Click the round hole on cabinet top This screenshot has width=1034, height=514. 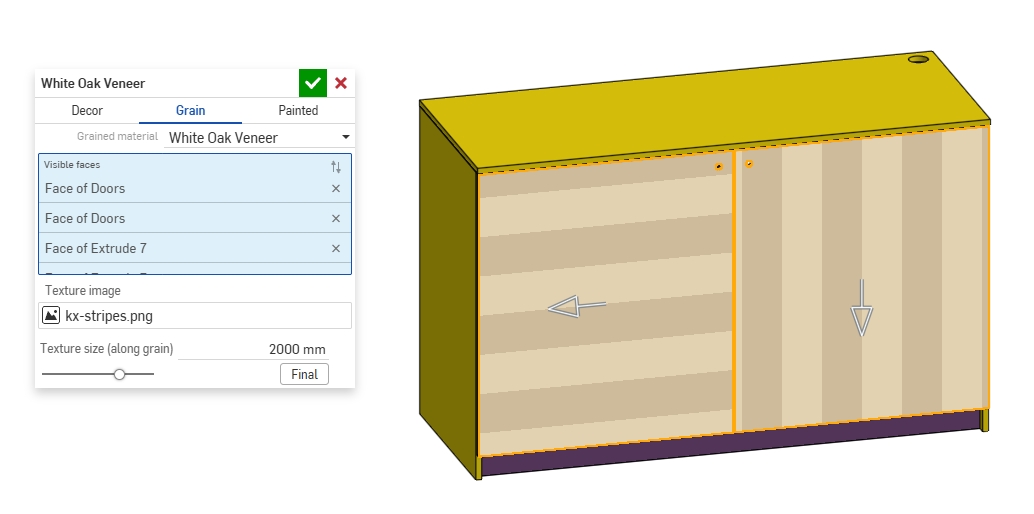pyautogui.click(x=918, y=59)
